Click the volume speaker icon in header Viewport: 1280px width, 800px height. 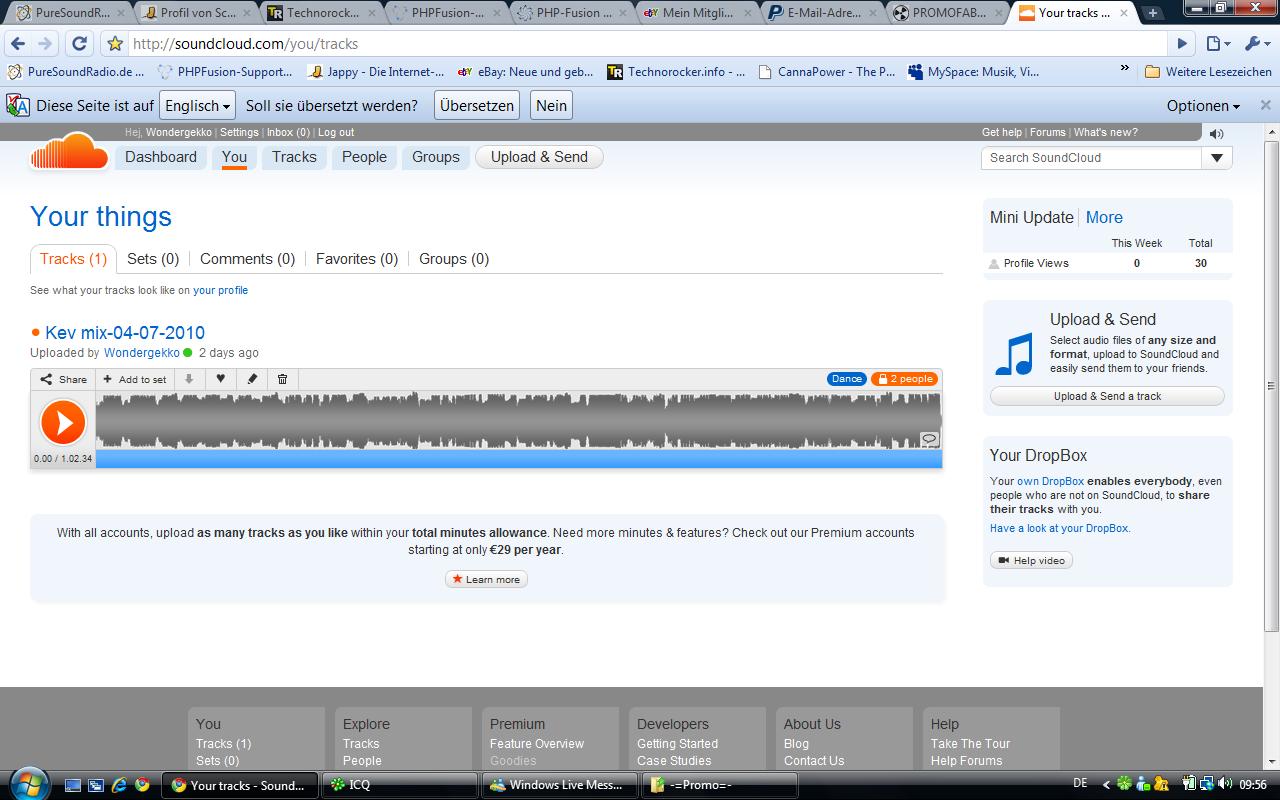click(x=1216, y=133)
